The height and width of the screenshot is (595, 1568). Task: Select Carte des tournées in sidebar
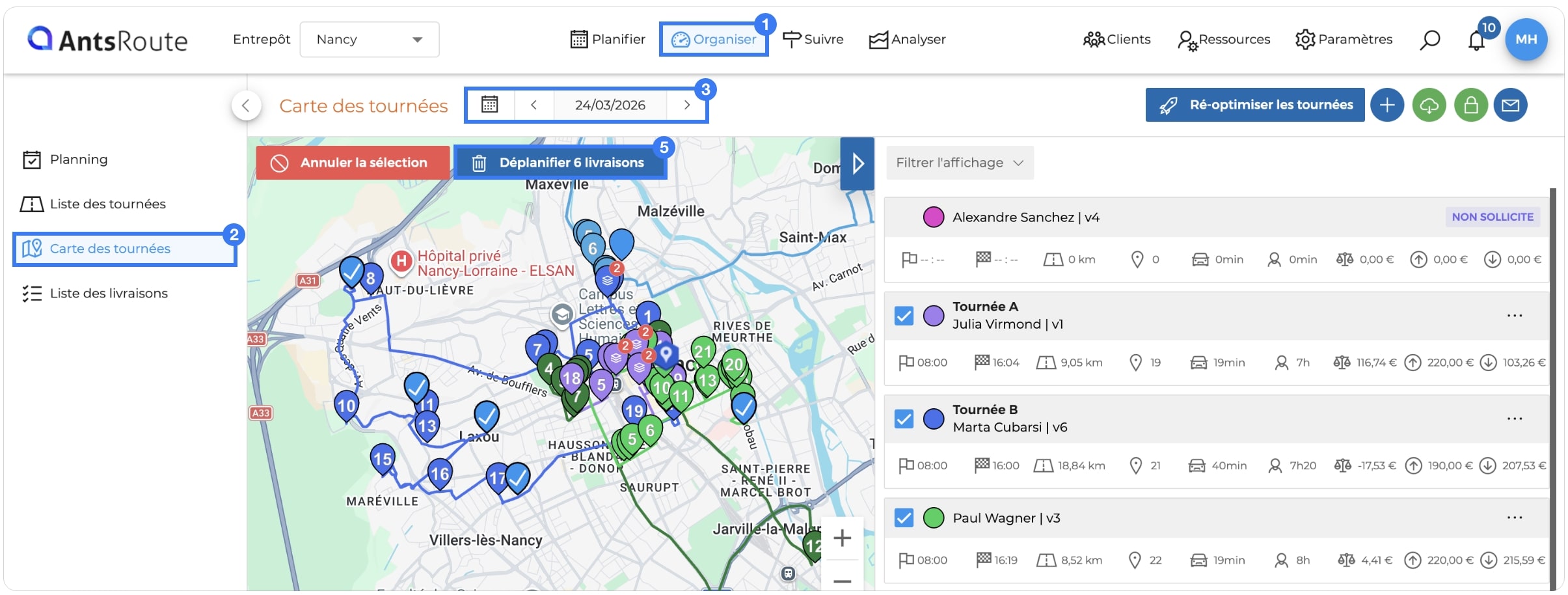click(x=124, y=249)
